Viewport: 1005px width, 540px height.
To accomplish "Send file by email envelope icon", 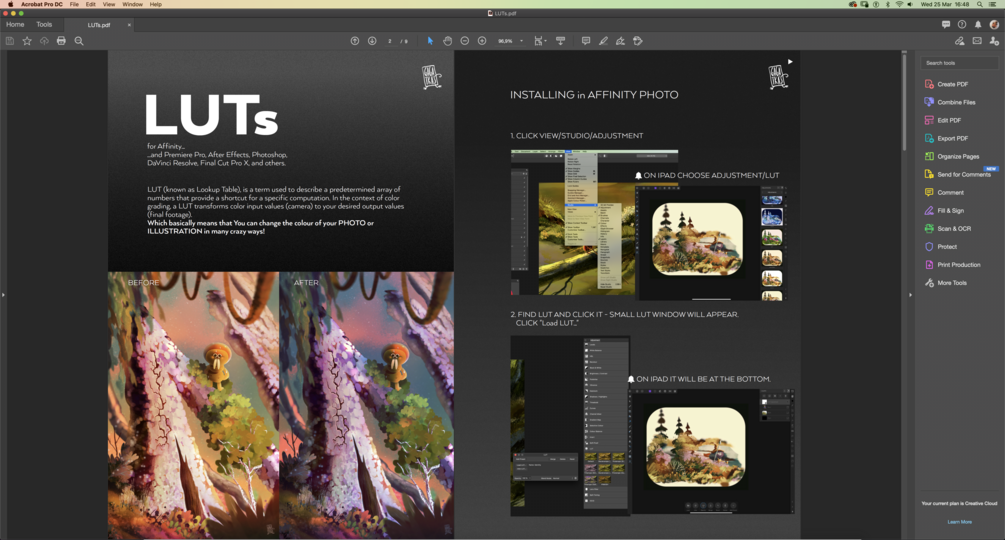I will coord(977,41).
